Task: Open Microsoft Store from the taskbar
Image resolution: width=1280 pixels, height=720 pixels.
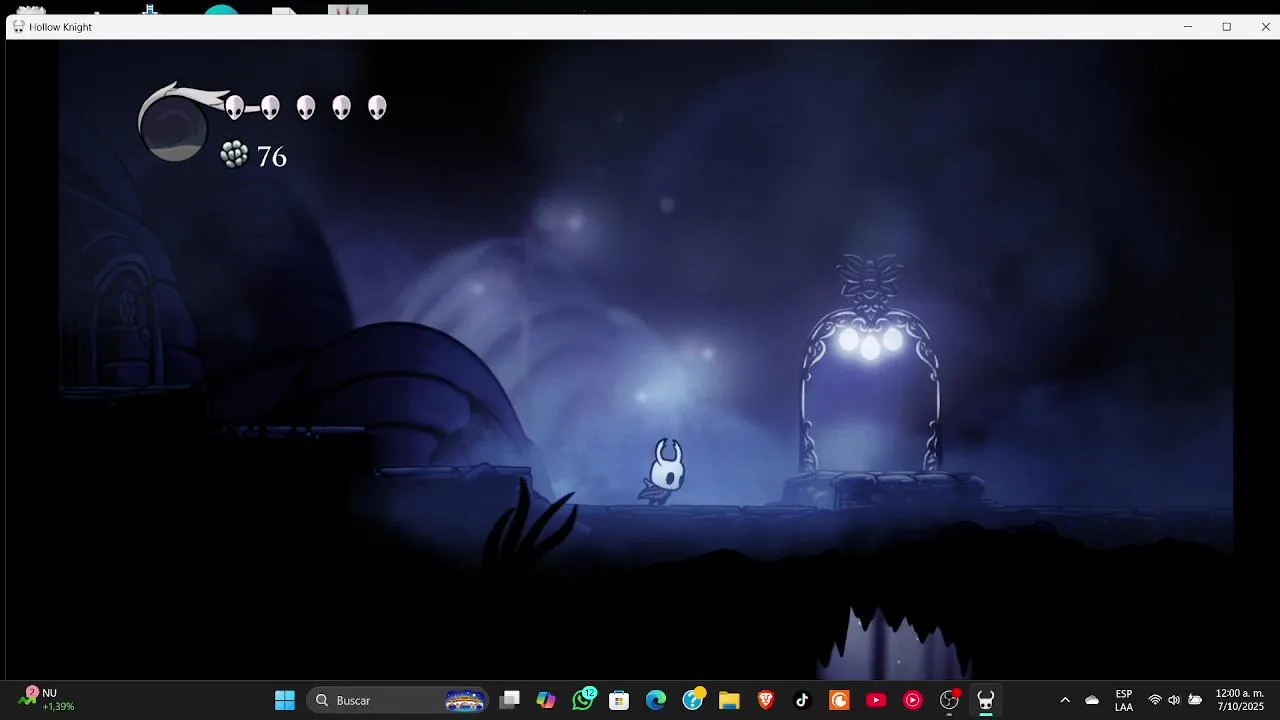Action: point(619,700)
